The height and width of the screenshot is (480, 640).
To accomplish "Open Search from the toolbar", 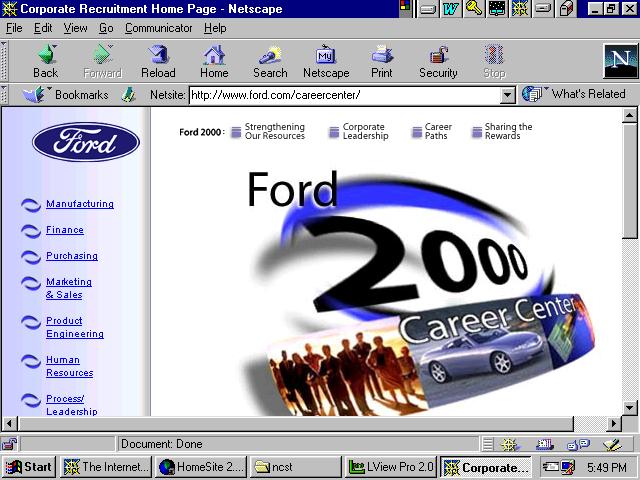I will 270,61.
